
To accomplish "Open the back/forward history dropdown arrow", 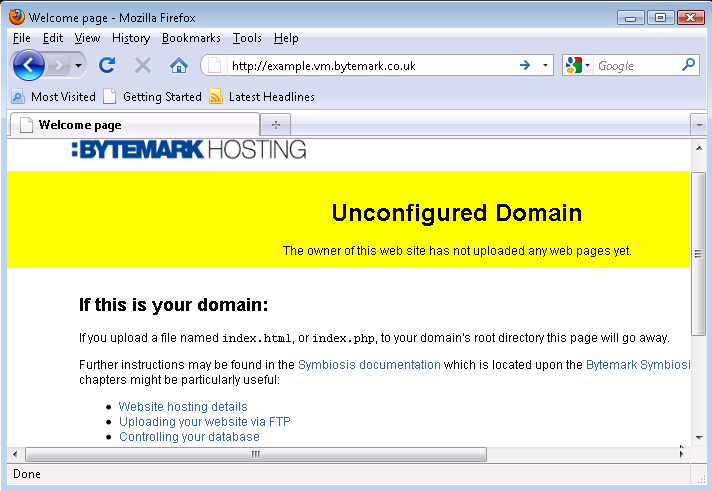I will point(78,66).
